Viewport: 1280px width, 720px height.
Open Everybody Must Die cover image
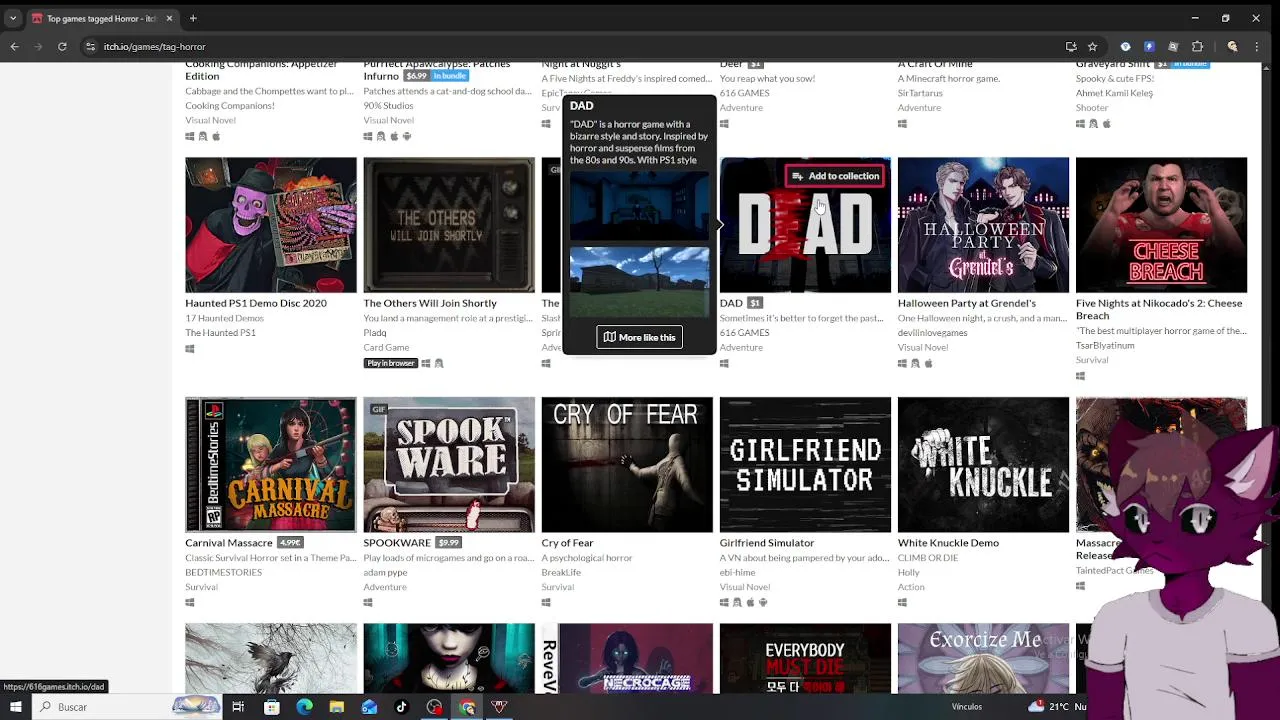click(x=805, y=659)
